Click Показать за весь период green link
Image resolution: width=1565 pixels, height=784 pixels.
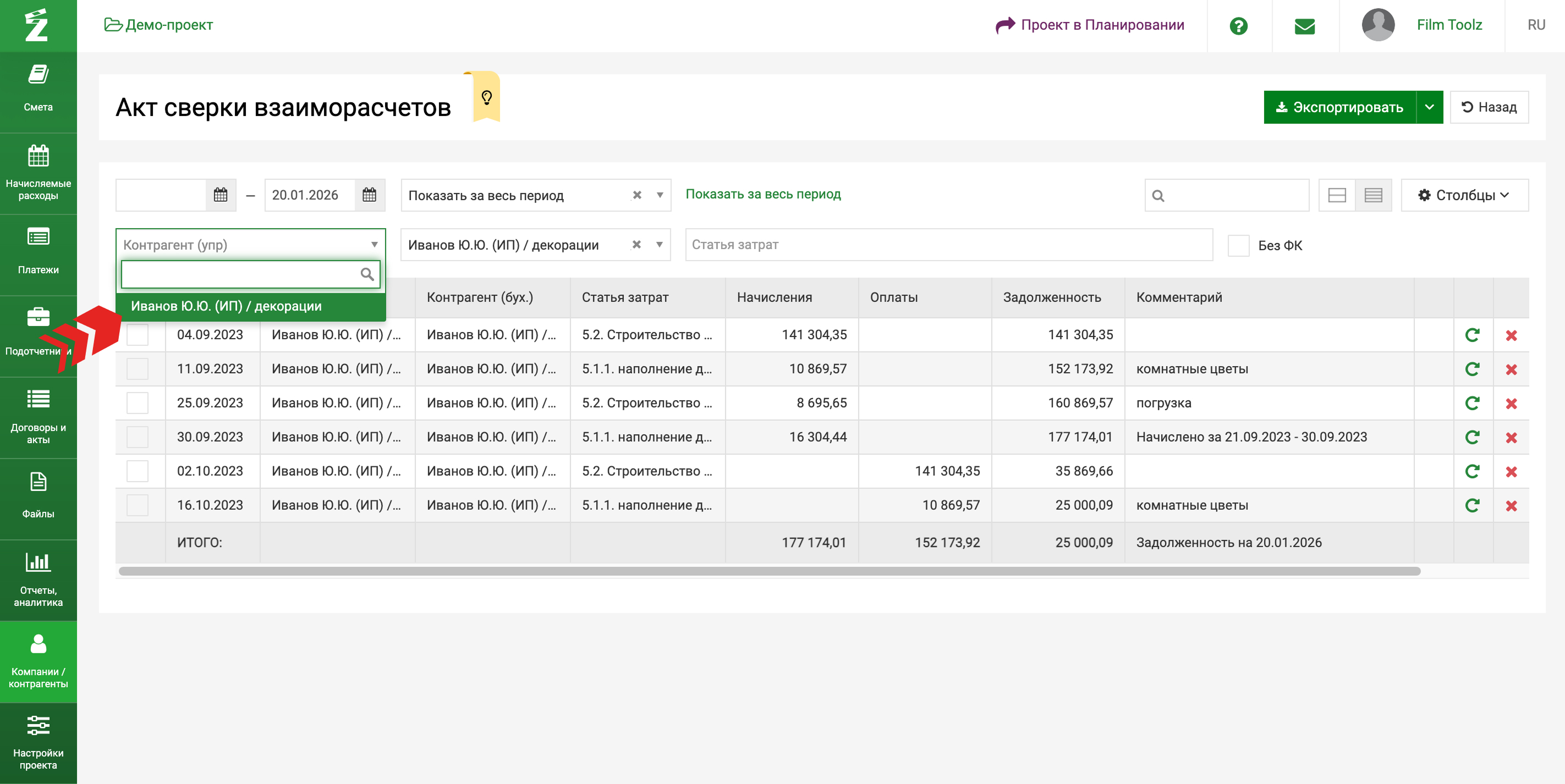click(762, 194)
